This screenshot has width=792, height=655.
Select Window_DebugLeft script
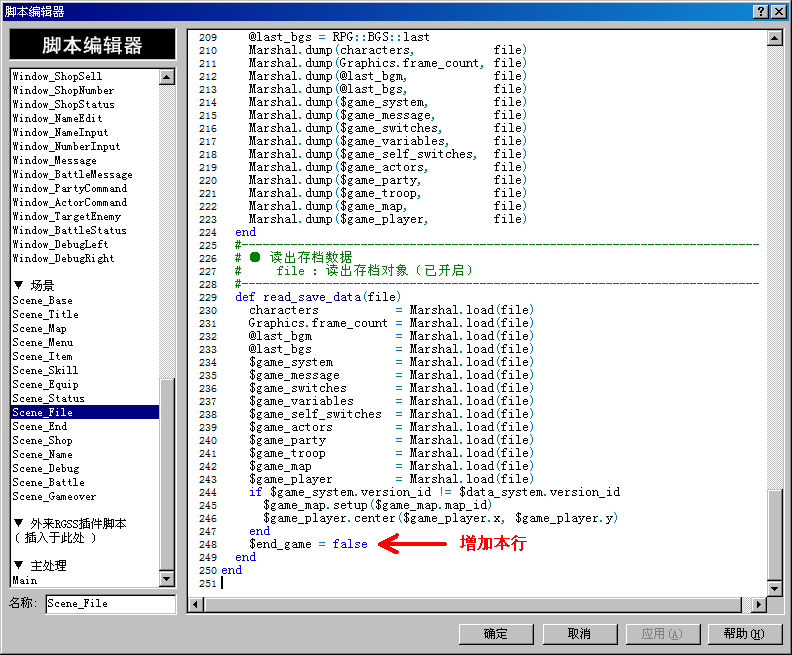60,244
